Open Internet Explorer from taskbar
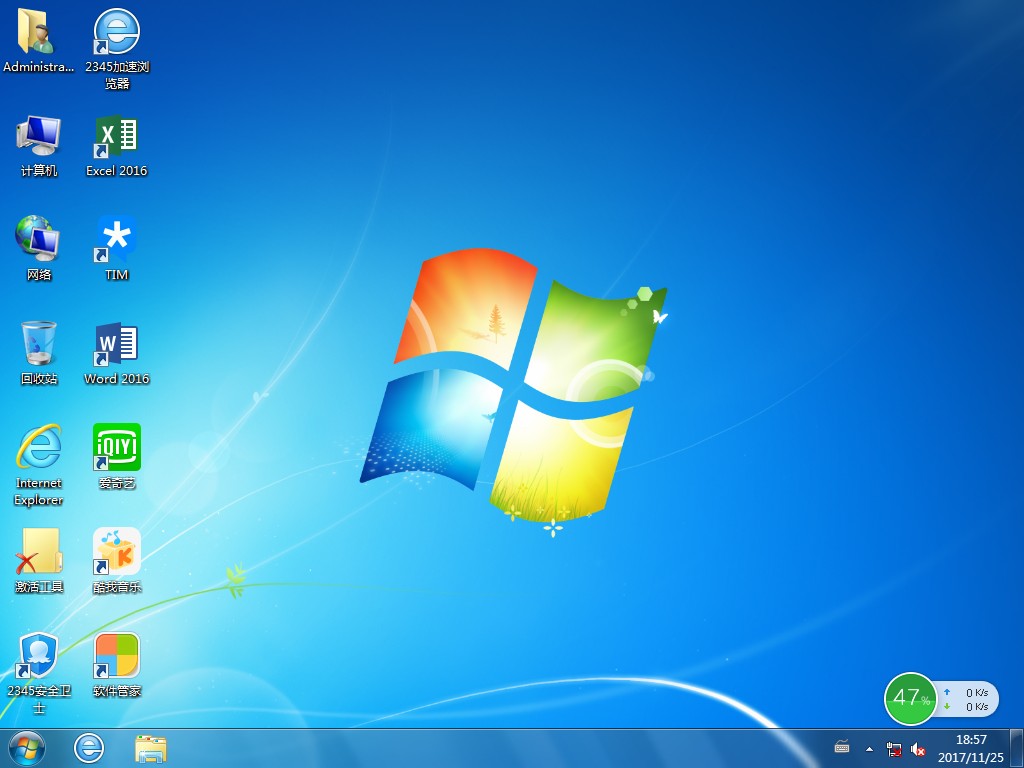Screen dimensions: 1024x768 89,748
